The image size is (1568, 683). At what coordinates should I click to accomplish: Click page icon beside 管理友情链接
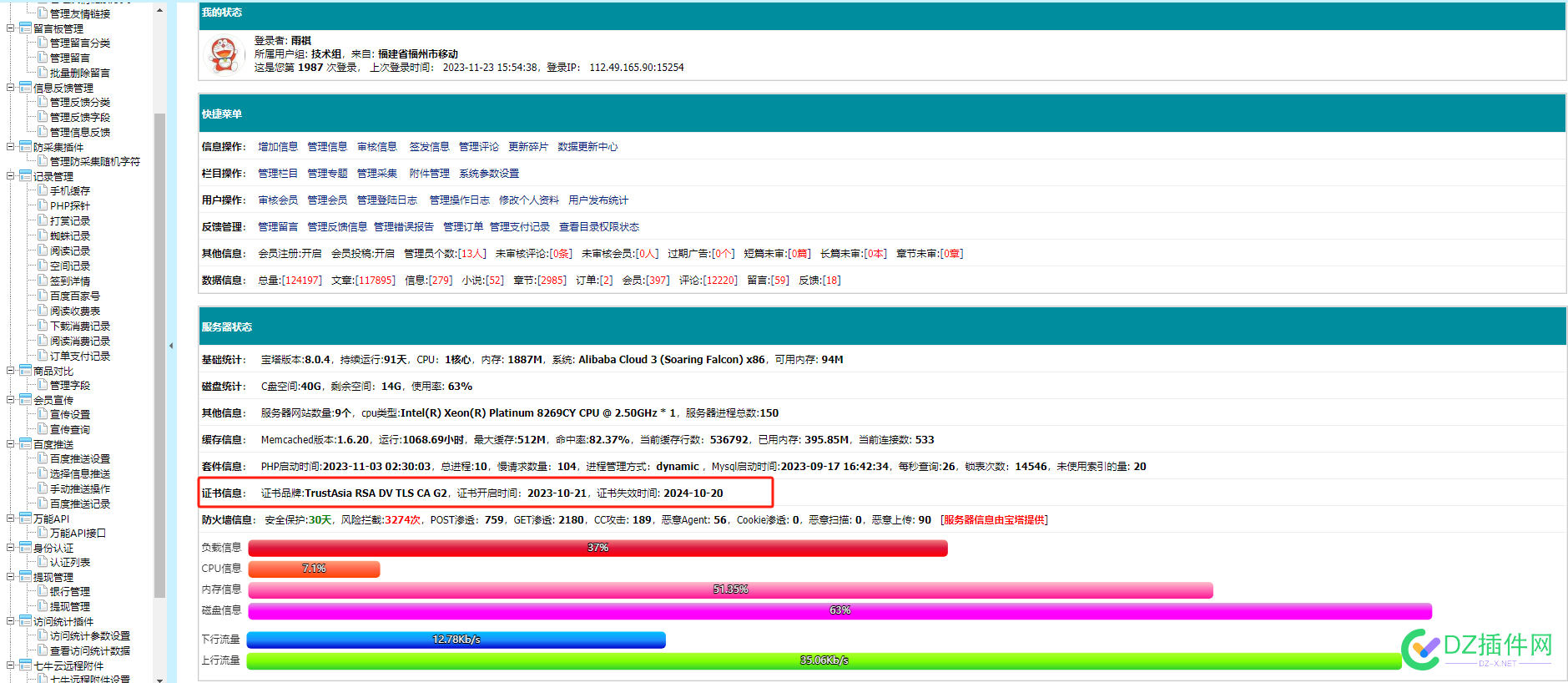[x=43, y=13]
